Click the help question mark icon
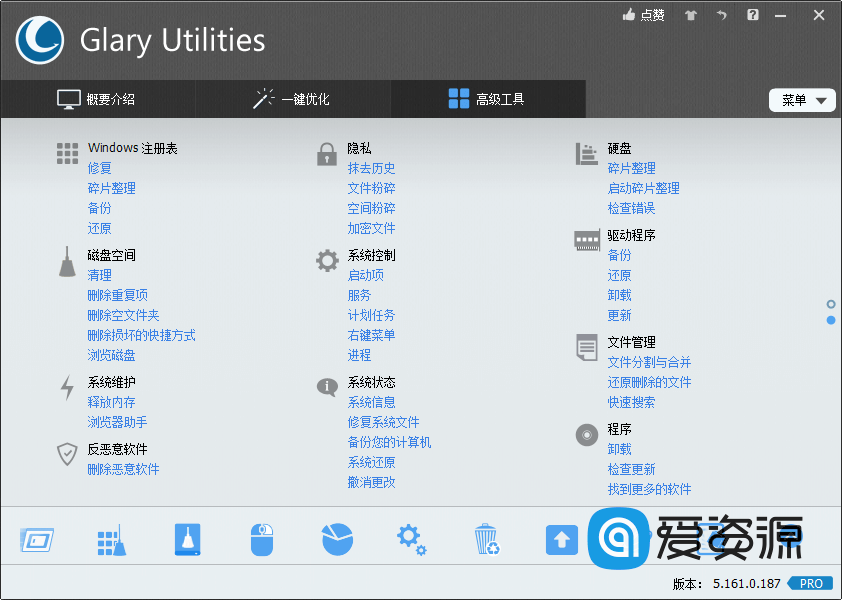Screen dimensions: 842x600 752,15
